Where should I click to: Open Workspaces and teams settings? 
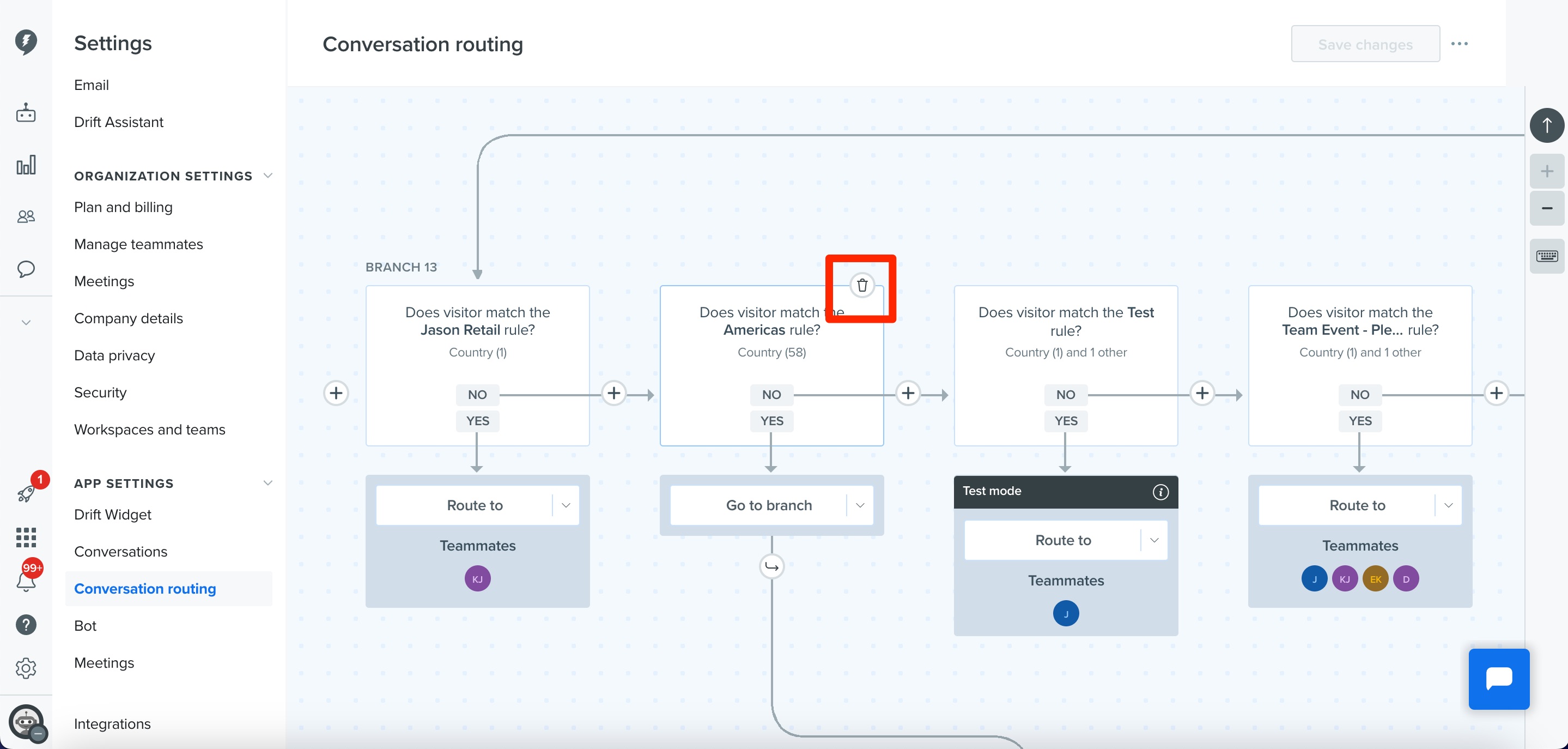(149, 430)
